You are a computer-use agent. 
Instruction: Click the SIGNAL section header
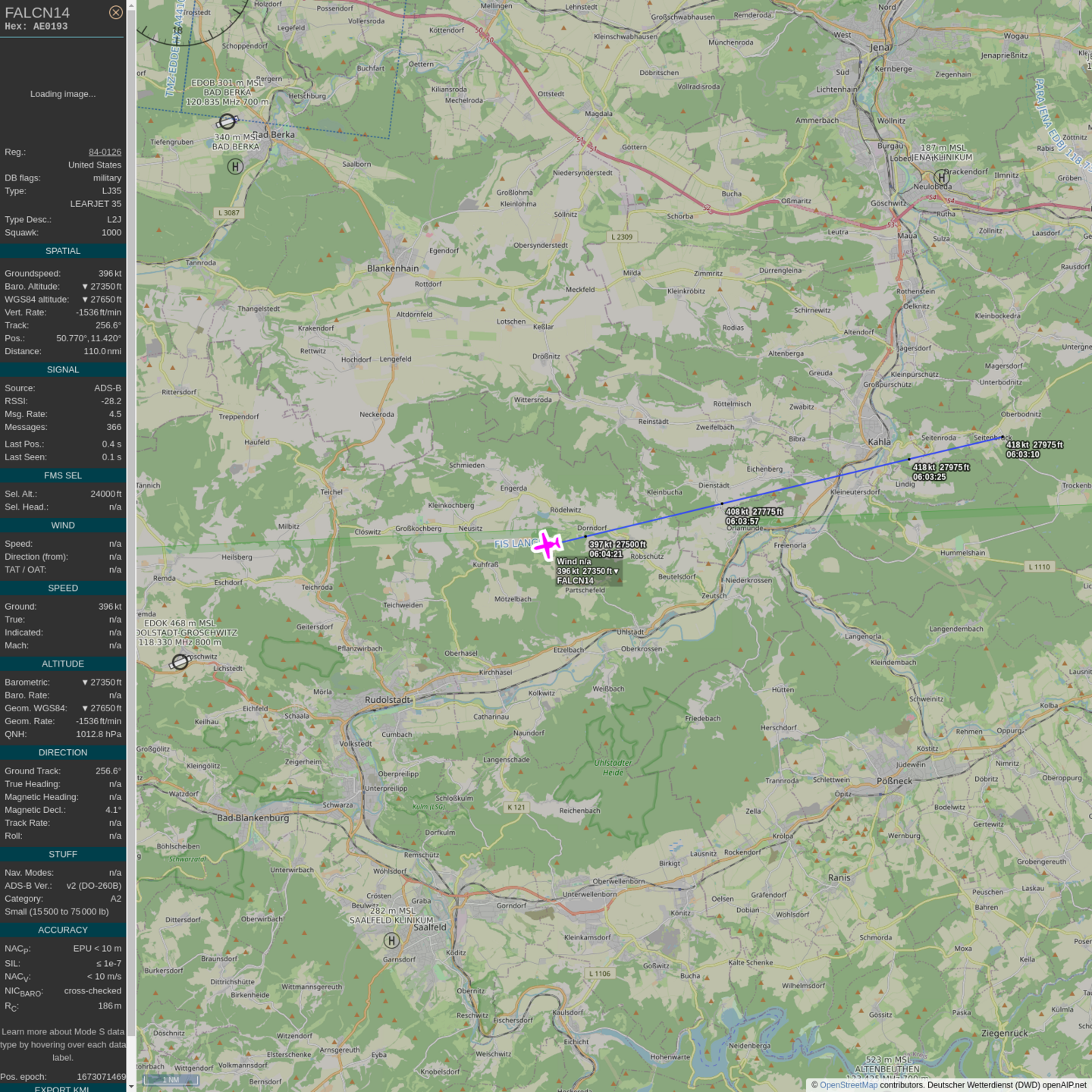pyautogui.click(x=63, y=370)
